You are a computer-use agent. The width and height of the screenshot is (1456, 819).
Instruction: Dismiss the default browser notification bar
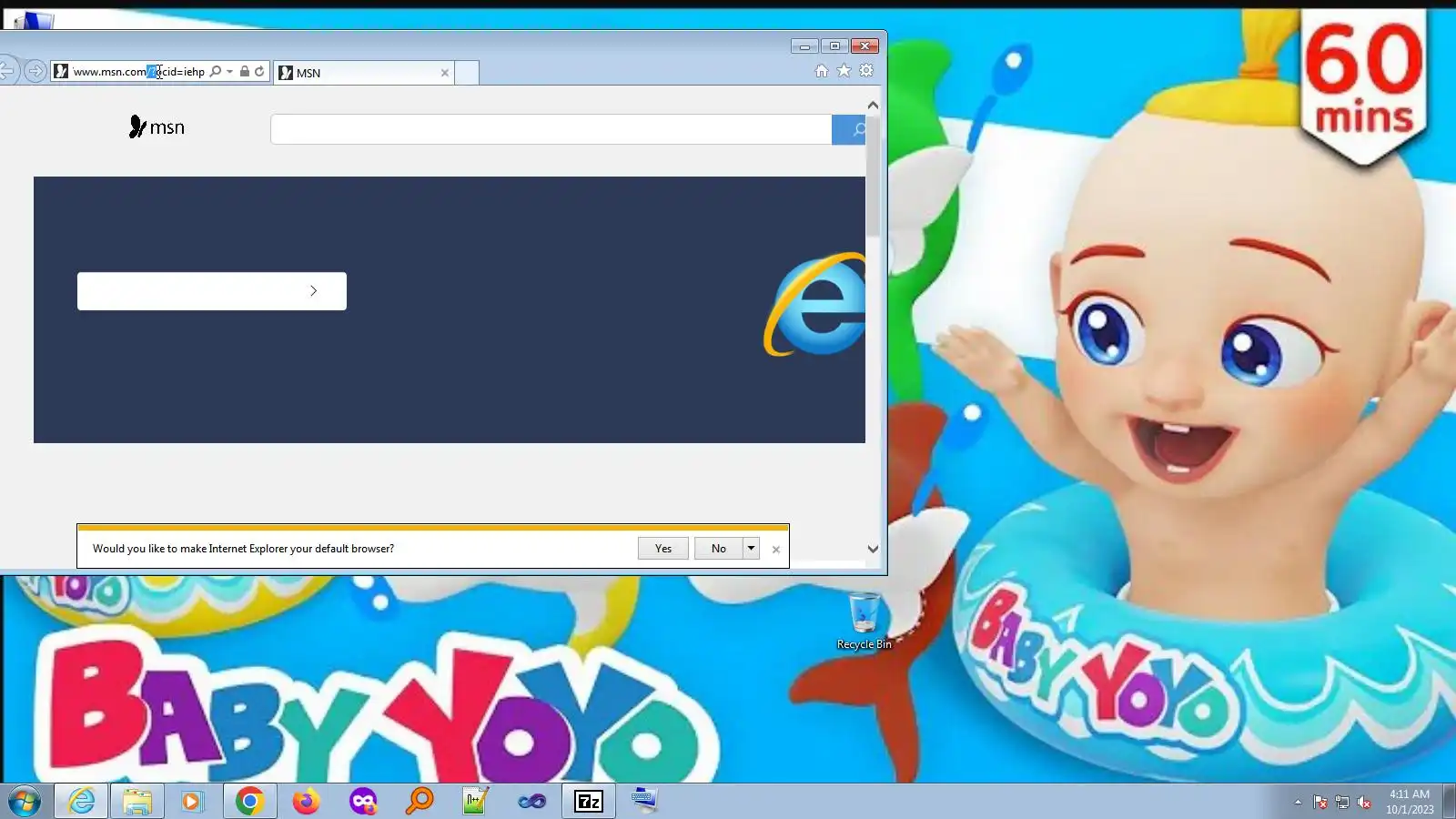pyautogui.click(x=776, y=550)
